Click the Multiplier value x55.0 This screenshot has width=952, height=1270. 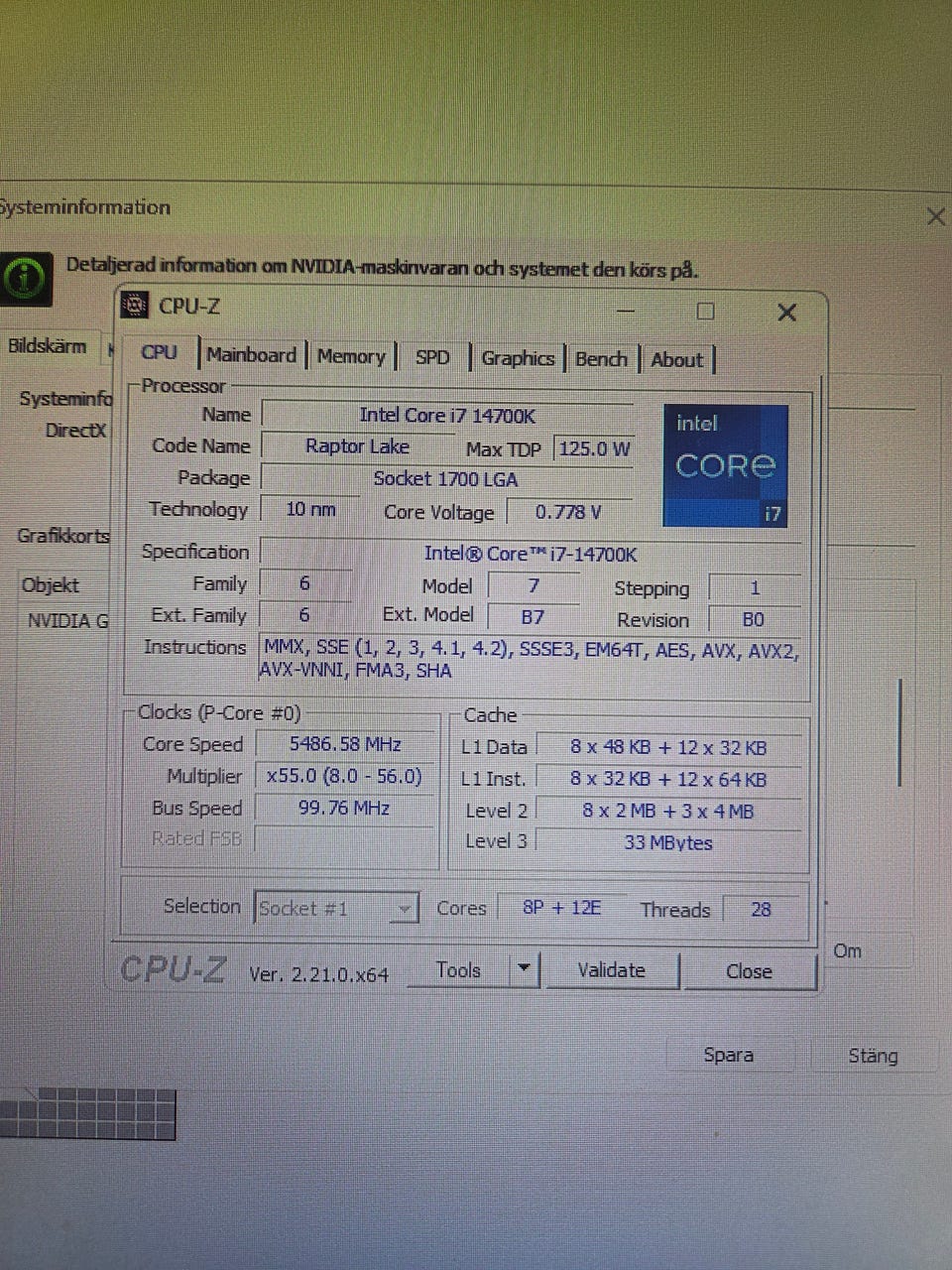[x=344, y=776]
